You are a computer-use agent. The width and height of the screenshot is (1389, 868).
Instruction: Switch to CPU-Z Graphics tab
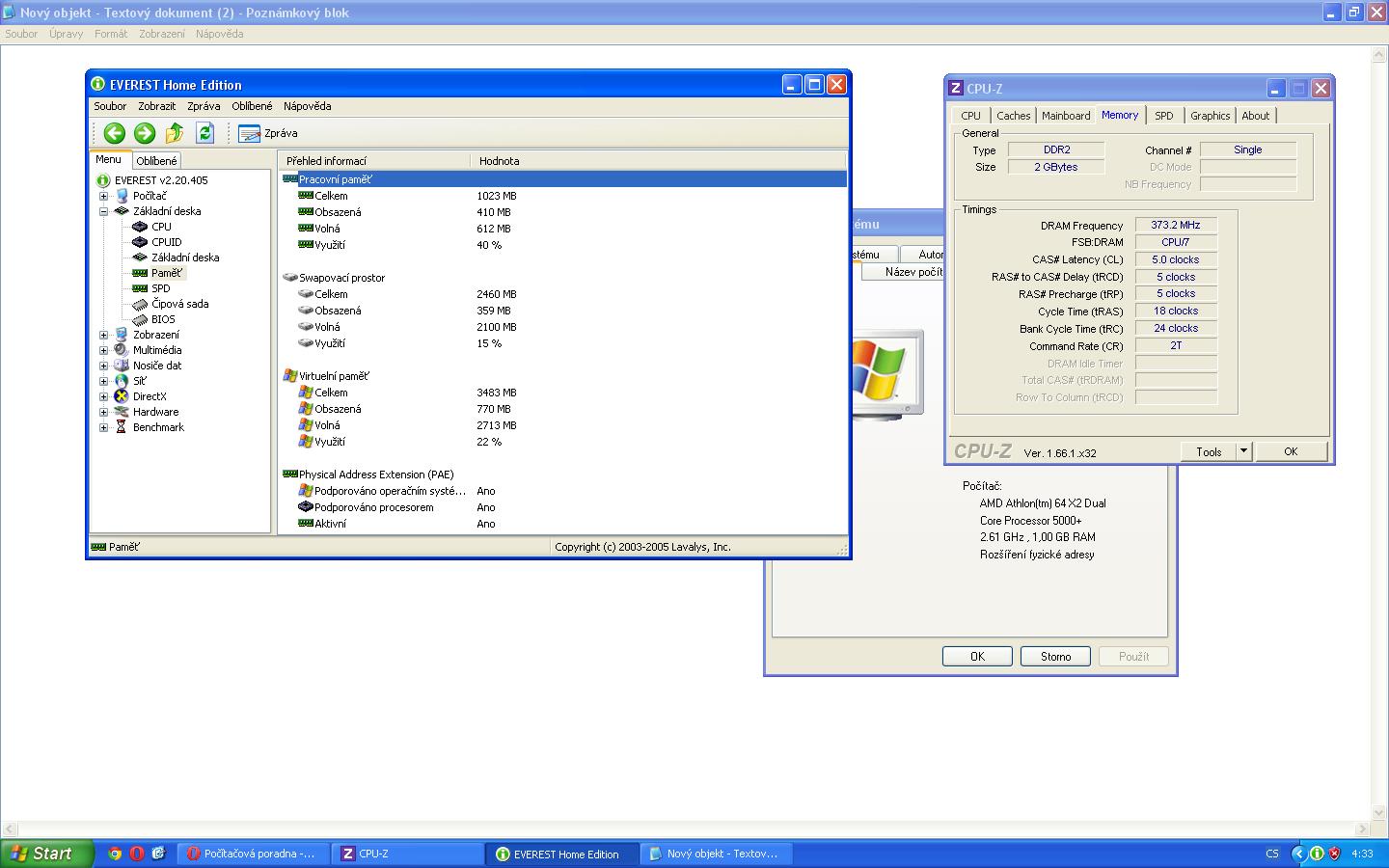[1210, 116]
